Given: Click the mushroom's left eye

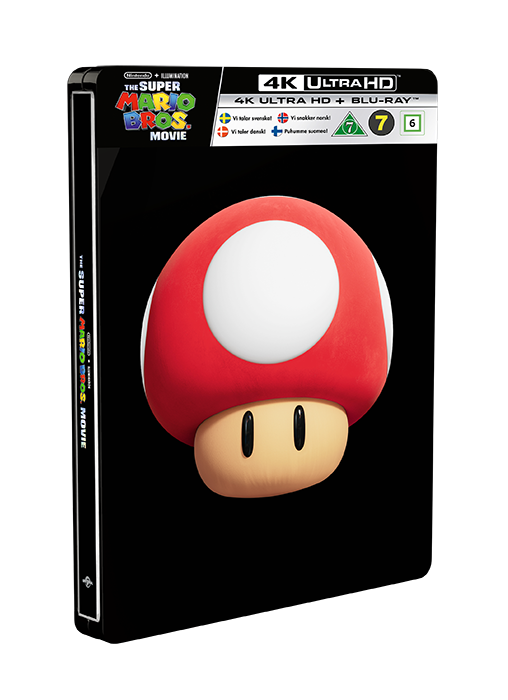Looking at the screenshot, I should point(247,433).
